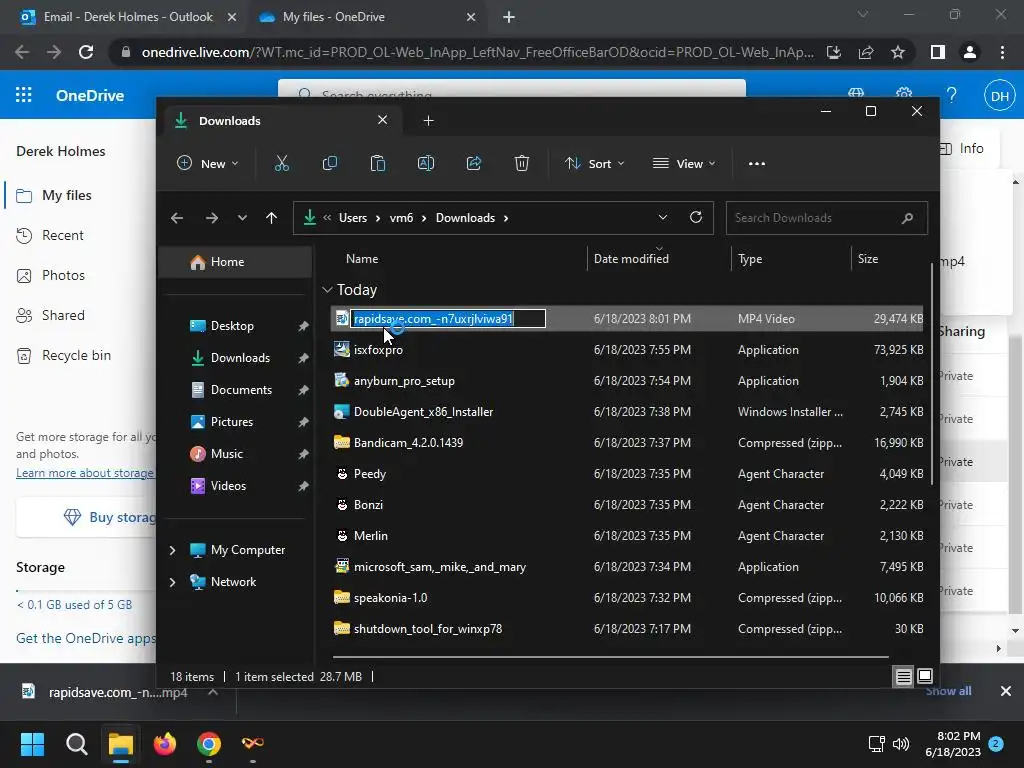Click share this page icon in address bar

point(866,52)
